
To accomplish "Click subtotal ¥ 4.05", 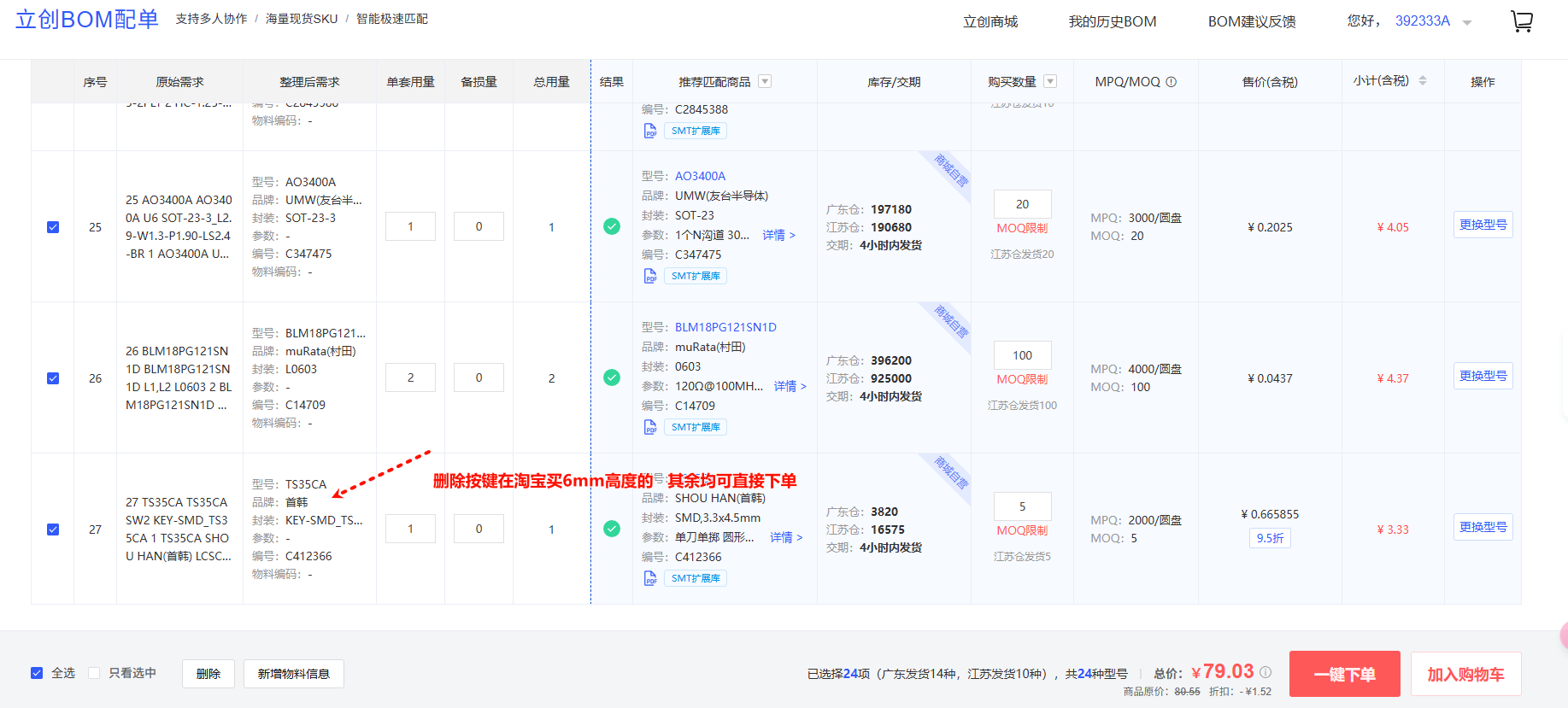I will 1393,227.
